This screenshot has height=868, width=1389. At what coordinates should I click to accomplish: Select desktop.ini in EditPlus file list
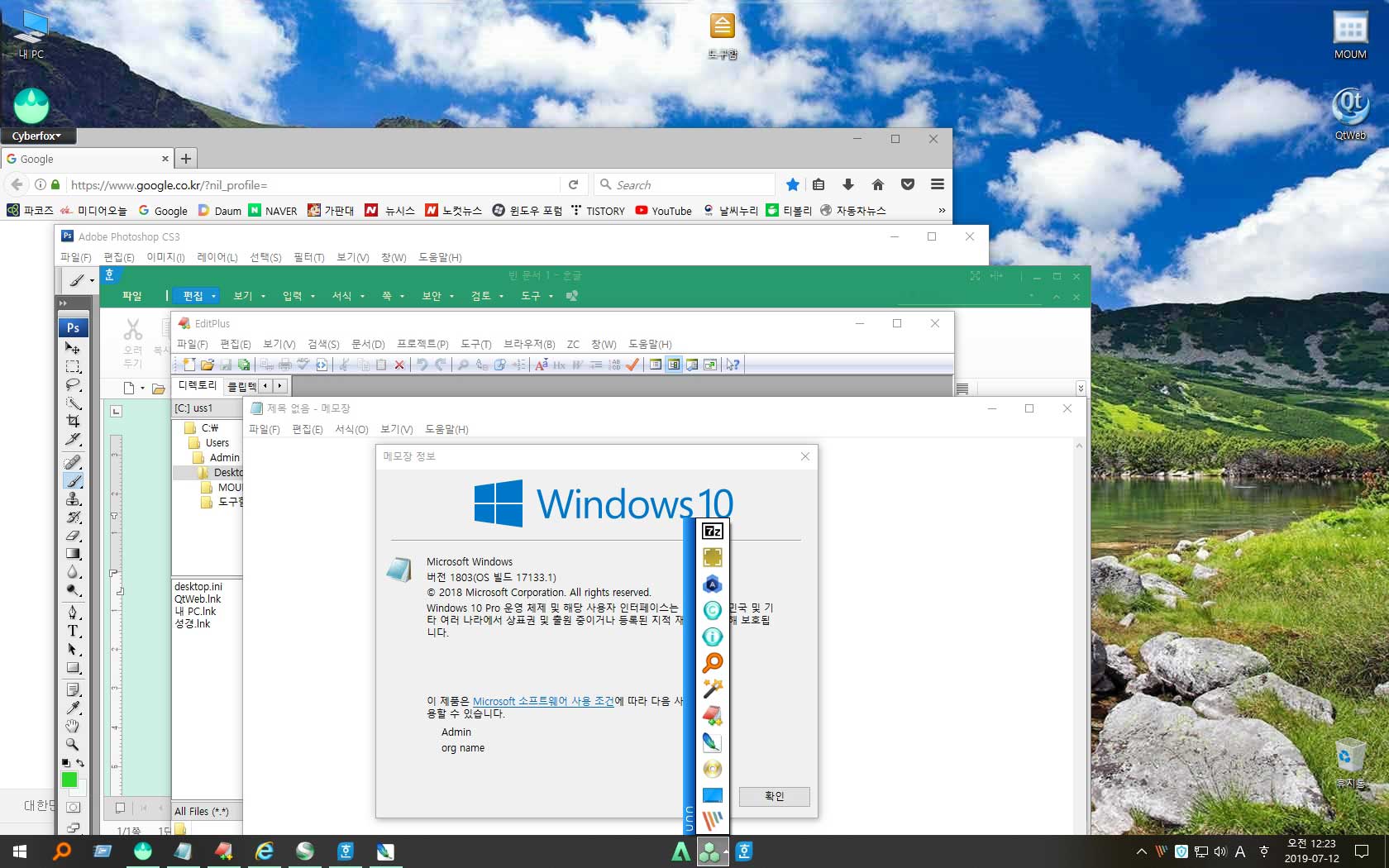[198, 587]
